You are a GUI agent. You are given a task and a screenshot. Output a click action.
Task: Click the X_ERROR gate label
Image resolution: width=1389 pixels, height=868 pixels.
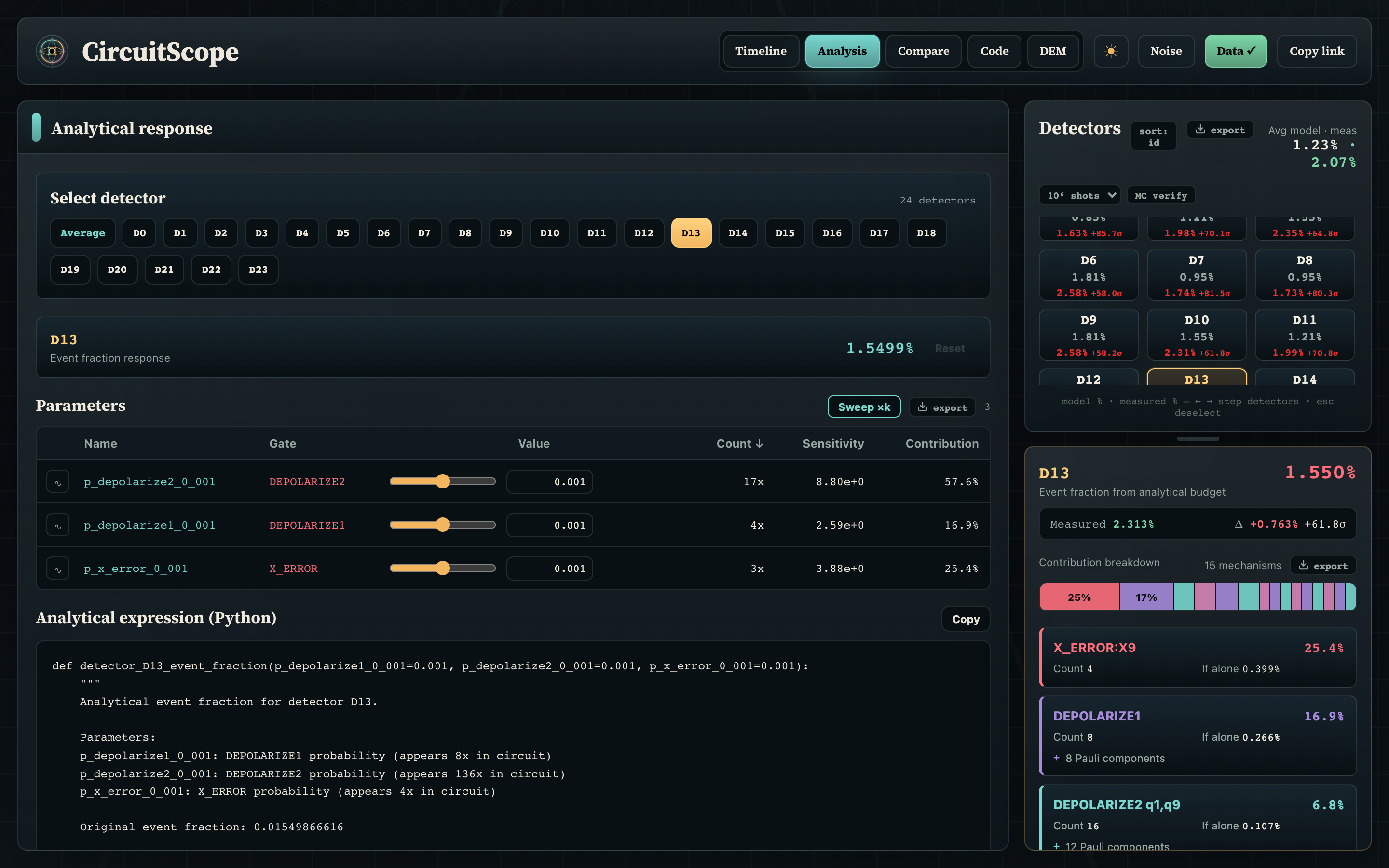(293, 569)
